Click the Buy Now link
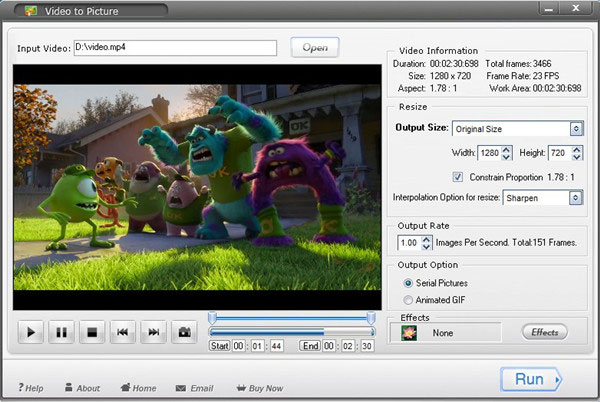The image size is (600, 402). 260,388
